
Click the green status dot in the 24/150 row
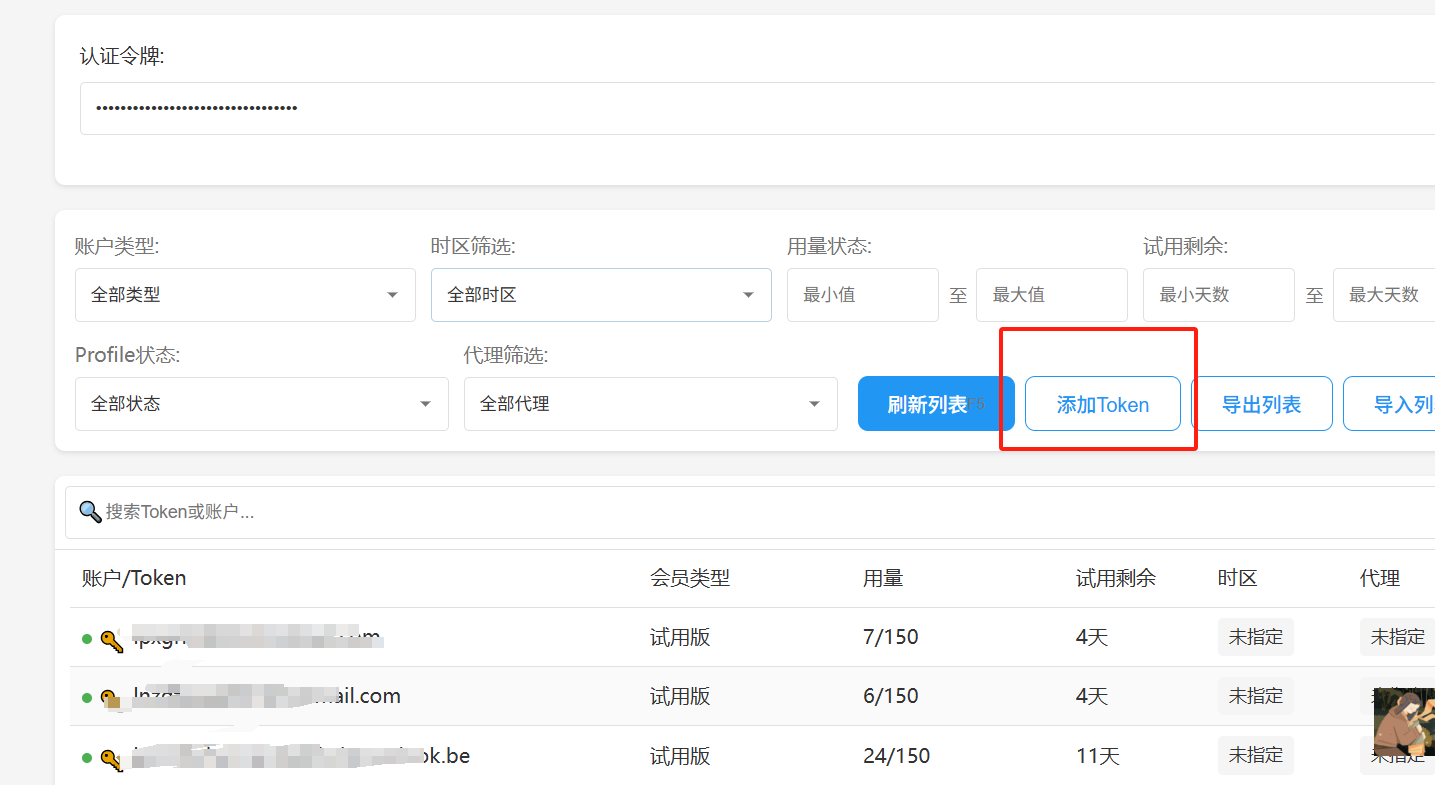tap(87, 756)
